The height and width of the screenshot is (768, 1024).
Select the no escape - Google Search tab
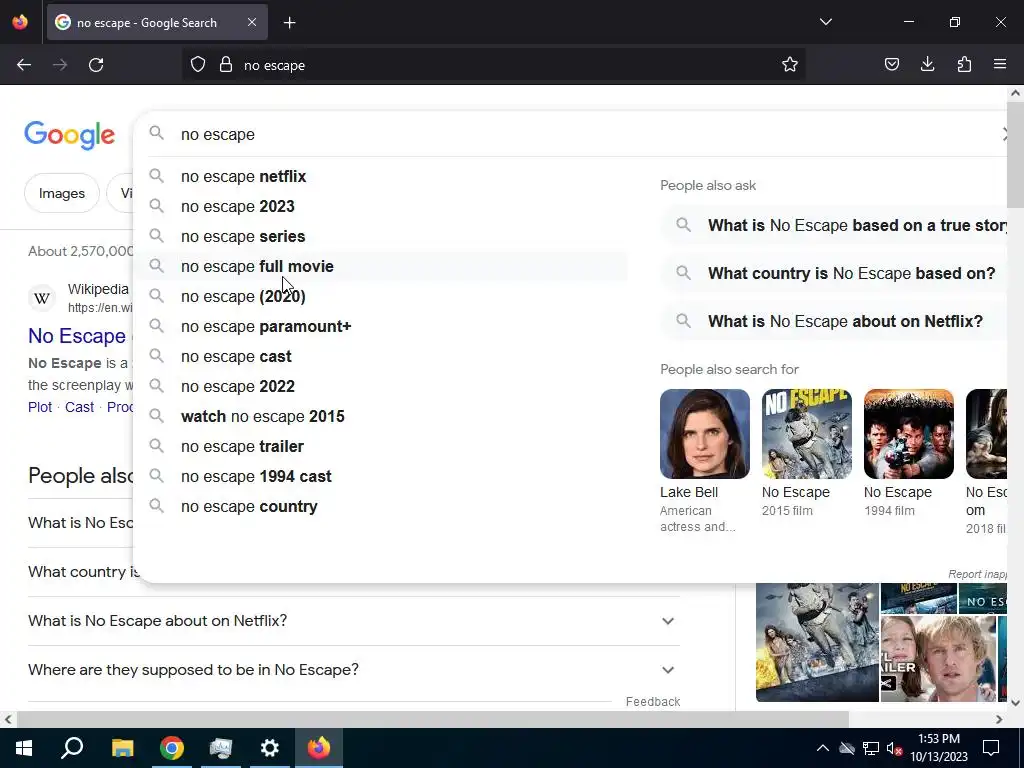pyautogui.click(x=157, y=23)
